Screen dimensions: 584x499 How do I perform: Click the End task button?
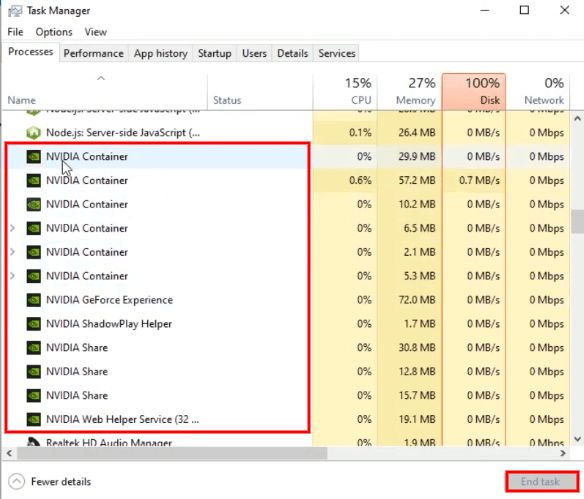tap(542, 481)
